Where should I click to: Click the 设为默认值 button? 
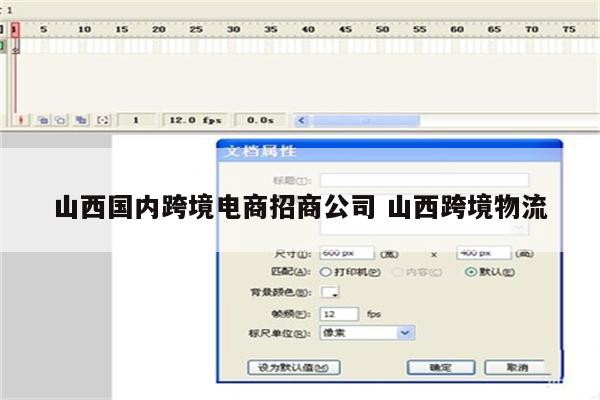tap(294, 367)
